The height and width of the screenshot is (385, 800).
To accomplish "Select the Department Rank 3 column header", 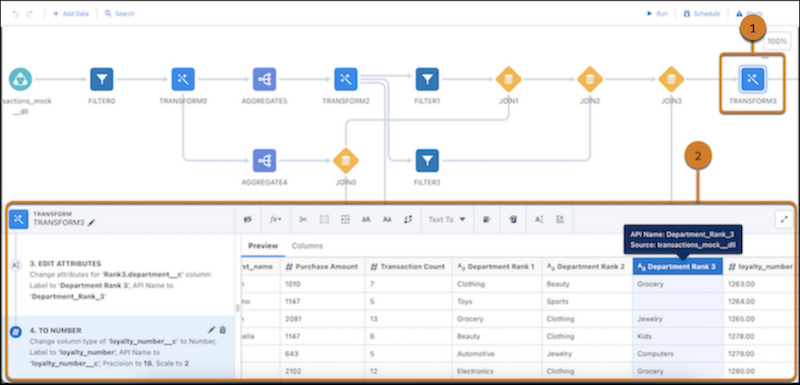I will (x=678, y=266).
